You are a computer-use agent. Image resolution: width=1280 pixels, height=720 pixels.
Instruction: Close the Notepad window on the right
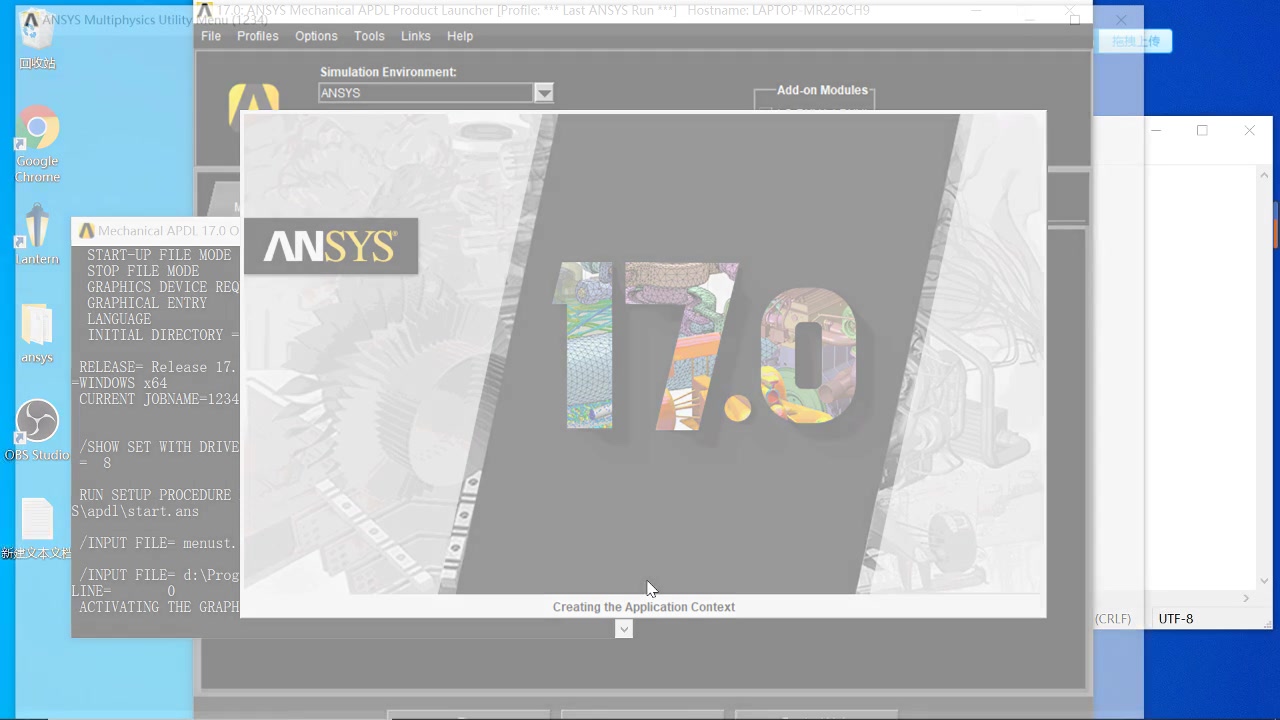(1249, 130)
